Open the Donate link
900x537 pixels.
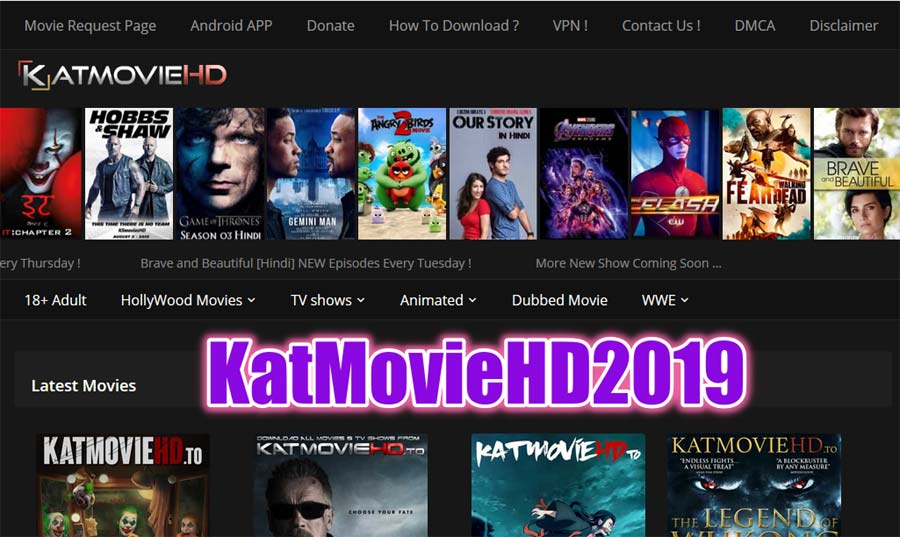[x=331, y=26]
